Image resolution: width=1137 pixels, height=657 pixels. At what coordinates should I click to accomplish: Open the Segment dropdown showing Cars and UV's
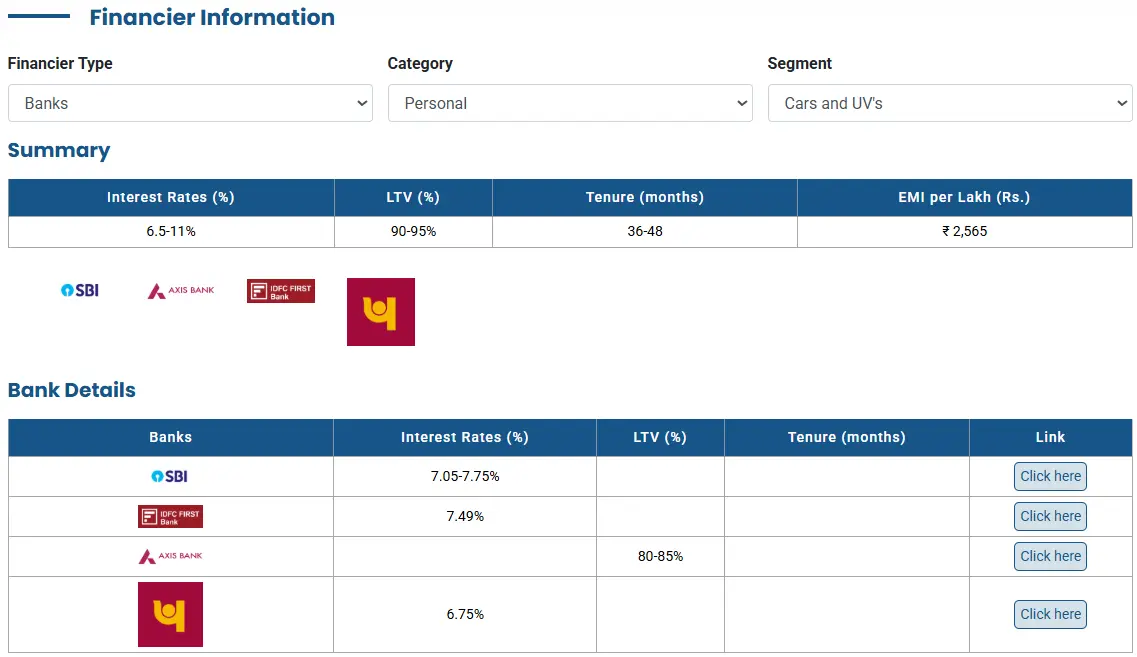[950, 103]
